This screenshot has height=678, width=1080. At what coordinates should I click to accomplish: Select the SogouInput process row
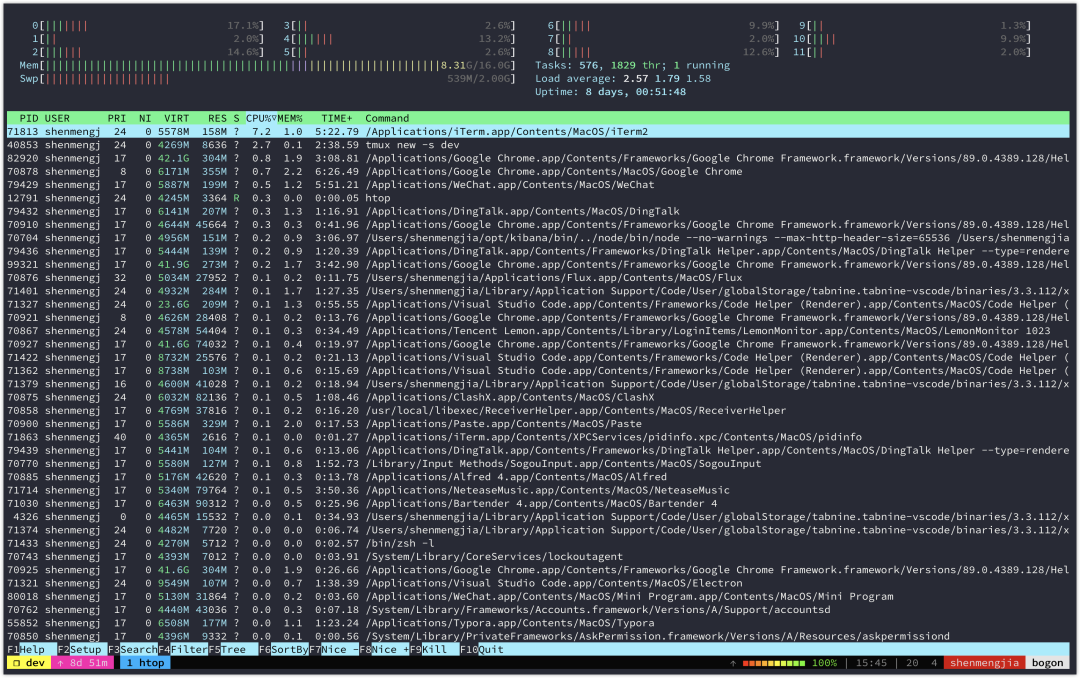click(538, 464)
